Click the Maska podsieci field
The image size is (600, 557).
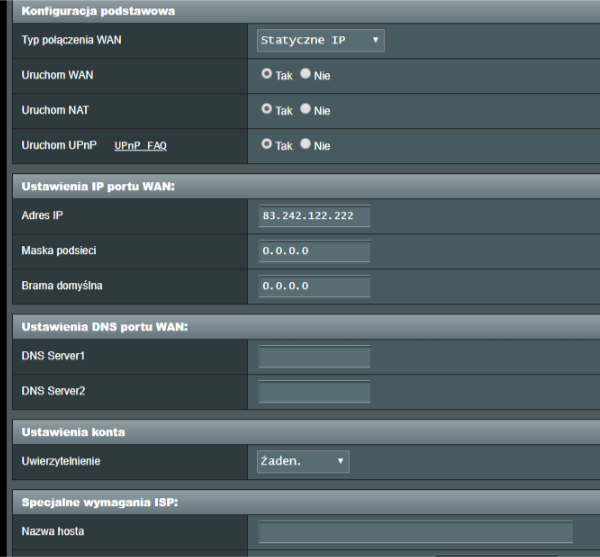click(314, 251)
